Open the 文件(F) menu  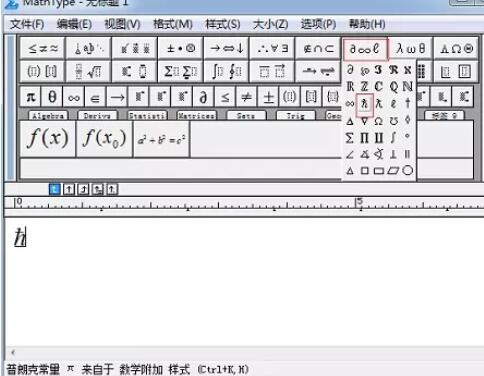point(27,24)
